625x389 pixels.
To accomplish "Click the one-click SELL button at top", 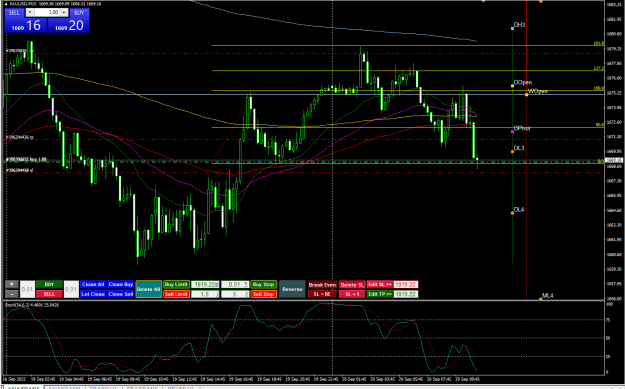I will (14, 13).
